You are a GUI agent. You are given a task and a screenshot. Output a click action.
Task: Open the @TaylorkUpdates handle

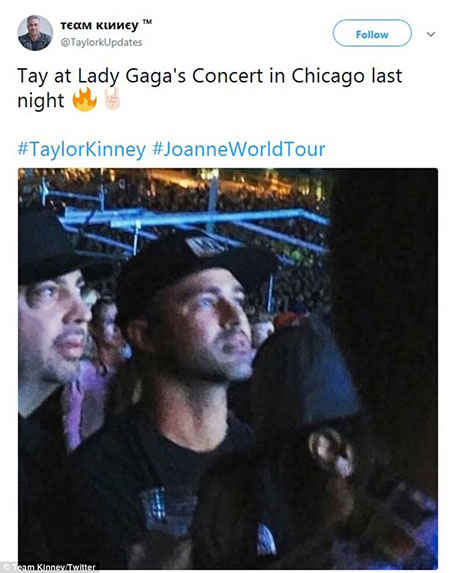point(101,42)
